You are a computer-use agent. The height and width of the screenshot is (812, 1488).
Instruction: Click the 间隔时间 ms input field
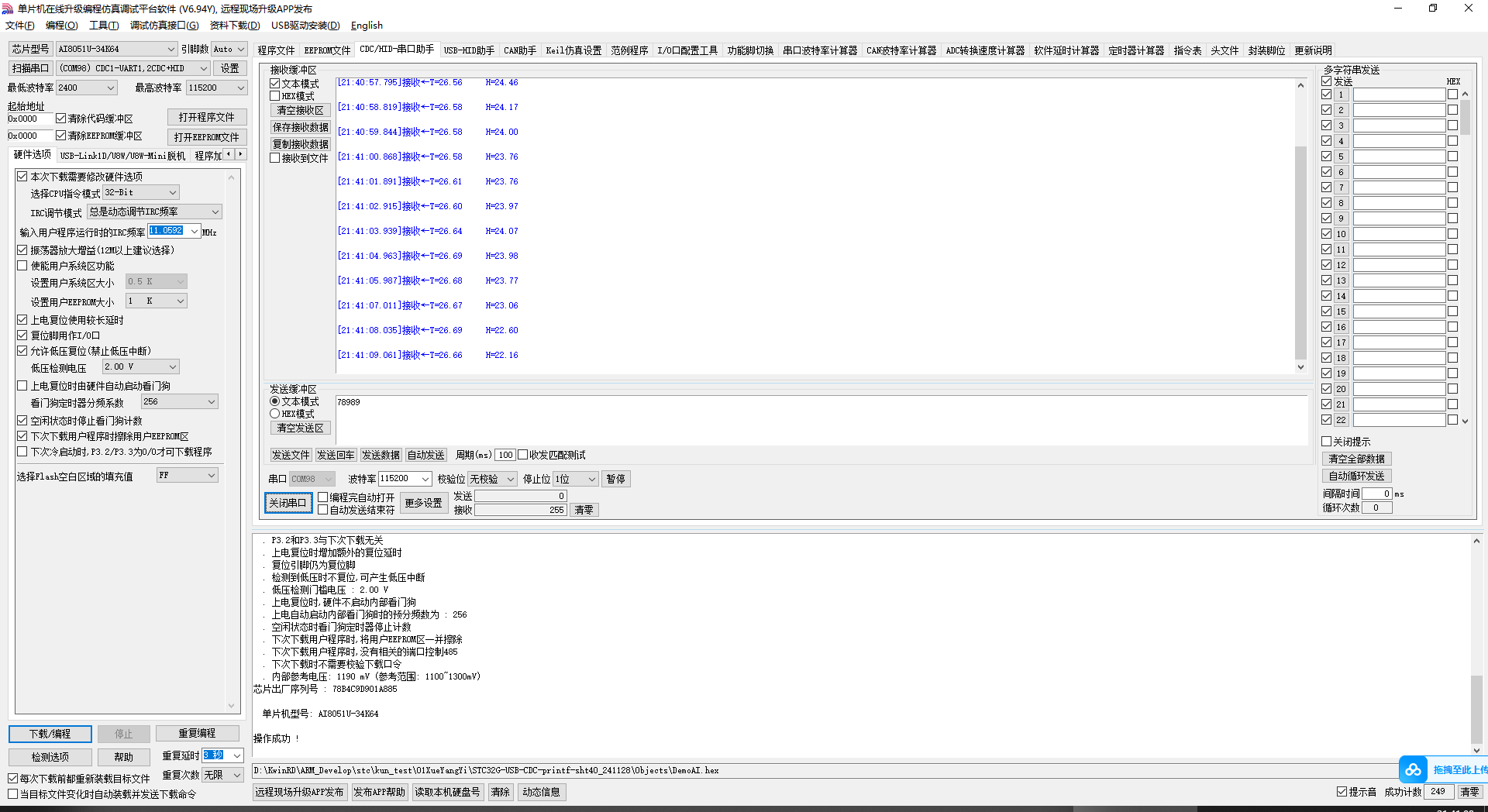pos(1377,494)
